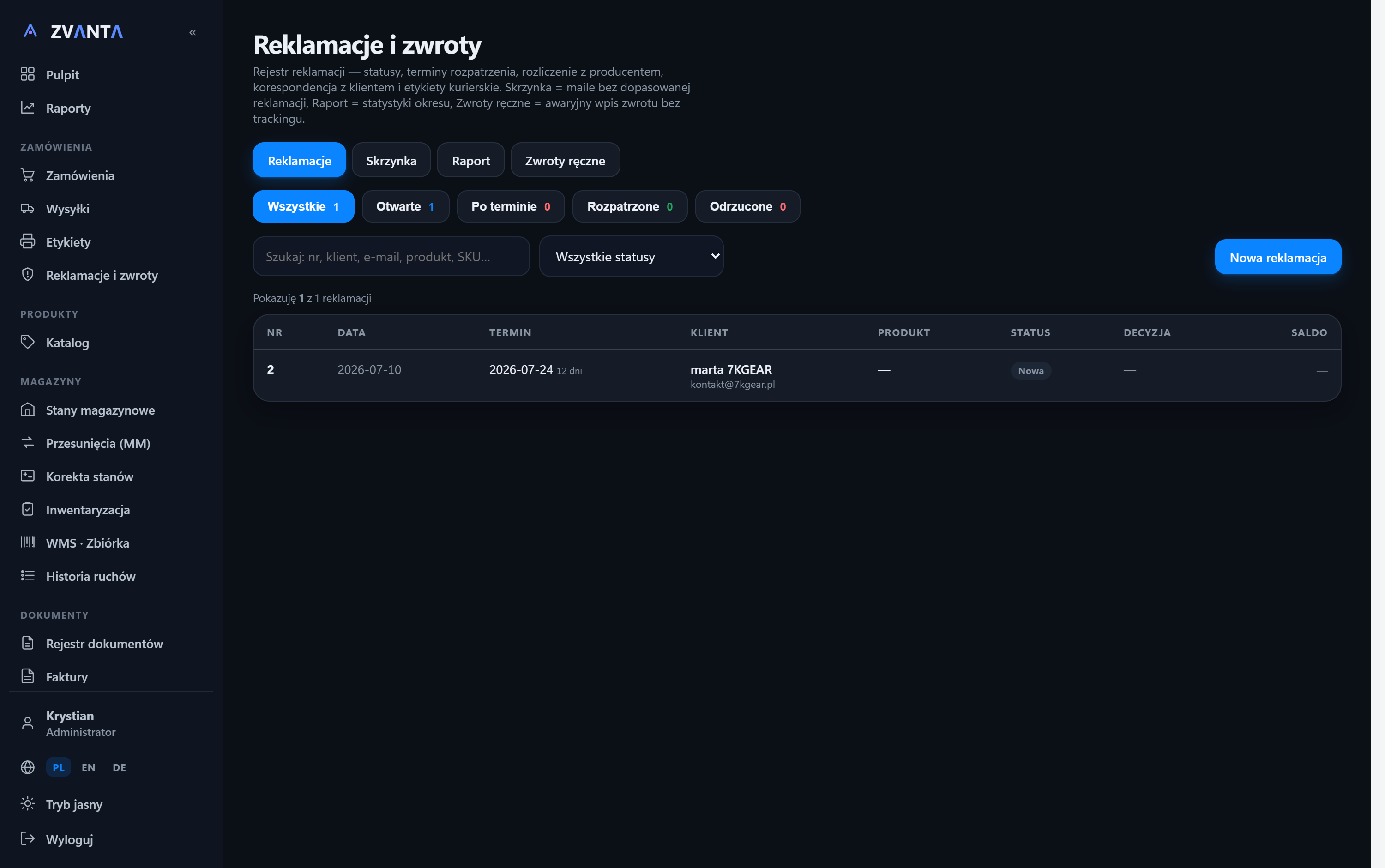This screenshot has height=868, width=1385.
Task: Open Zamówienia via the shopping cart icon
Action: tap(28, 175)
